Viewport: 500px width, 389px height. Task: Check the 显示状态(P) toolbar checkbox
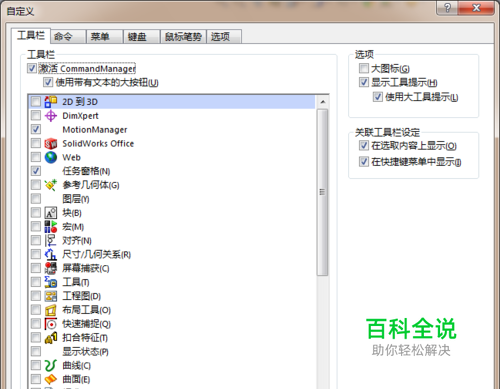click(x=36, y=352)
